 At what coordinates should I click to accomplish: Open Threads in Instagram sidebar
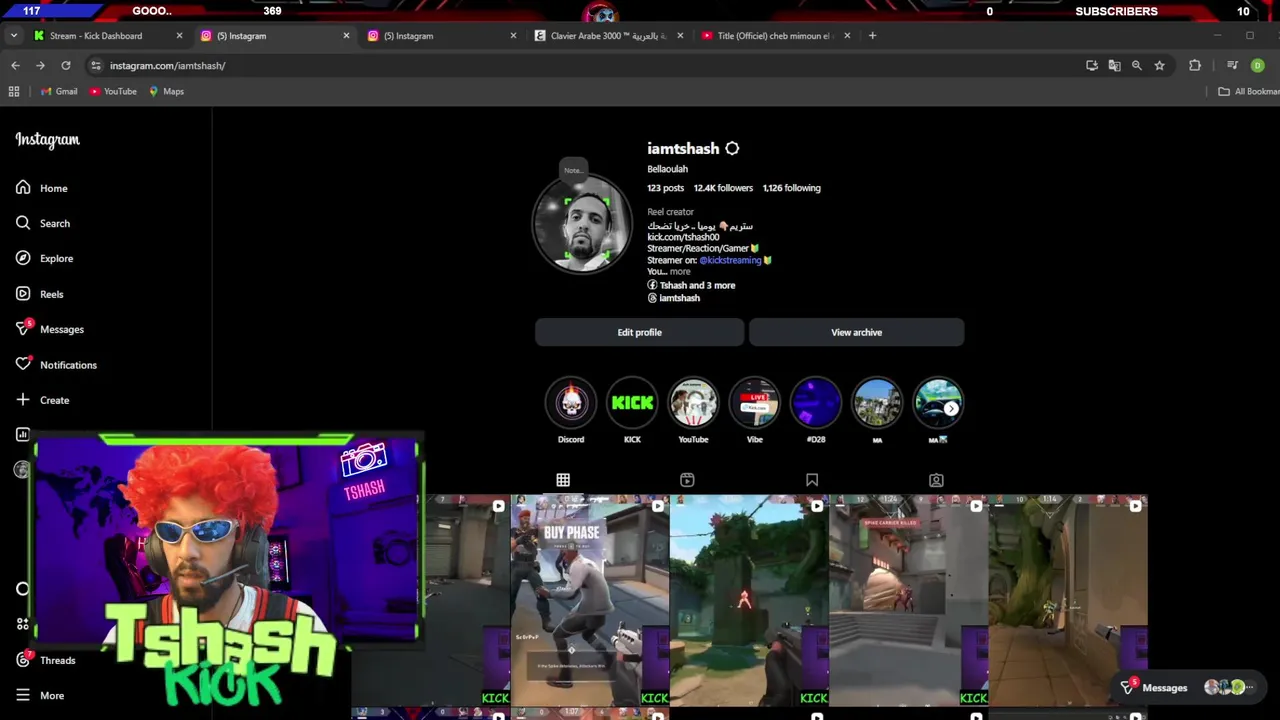coord(45,660)
